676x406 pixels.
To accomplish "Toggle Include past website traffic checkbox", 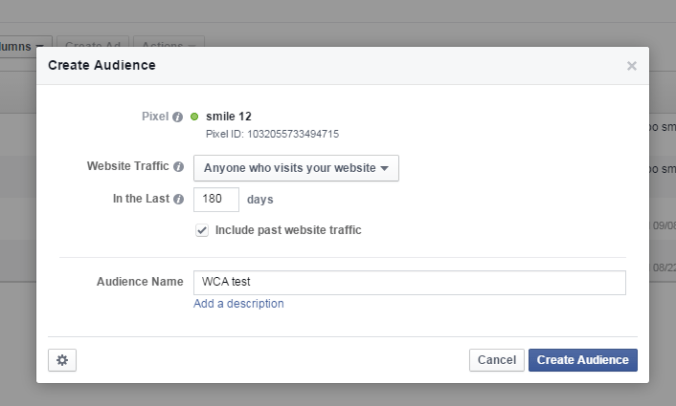I will tap(203, 230).
